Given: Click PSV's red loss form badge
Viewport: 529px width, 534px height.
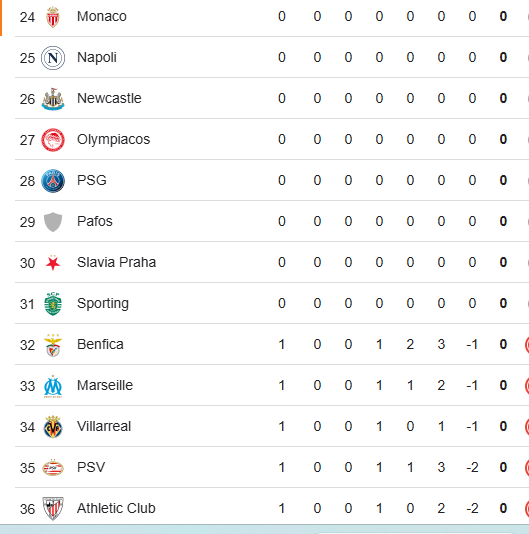Looking at the screenshot, I should click(x=527, y=468).
